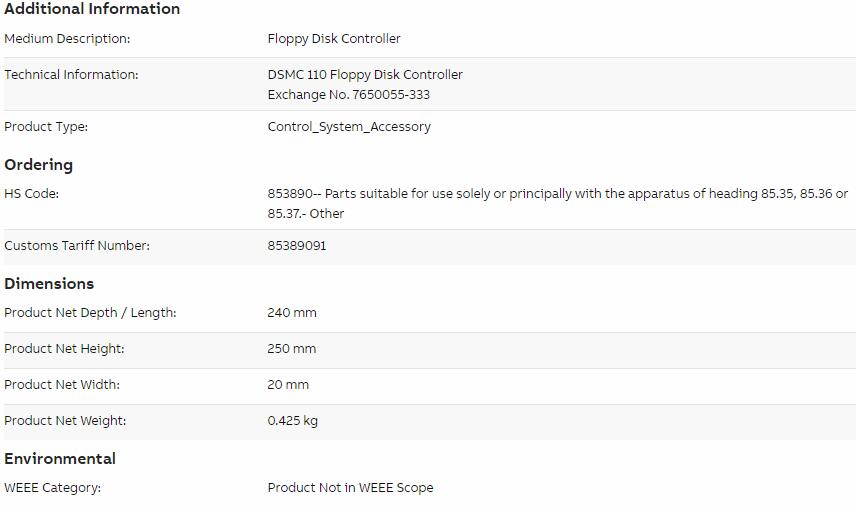Click the Ordering section heading
Viewport: 856px width, 509px height.
point(38,165)
